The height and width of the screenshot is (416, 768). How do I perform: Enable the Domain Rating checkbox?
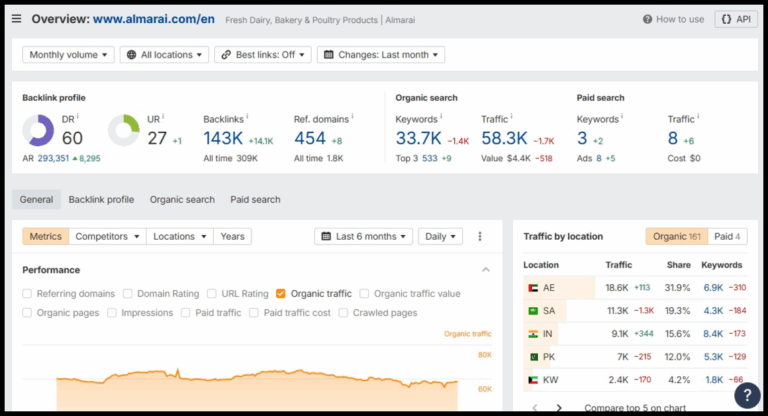tap(127, 294)
